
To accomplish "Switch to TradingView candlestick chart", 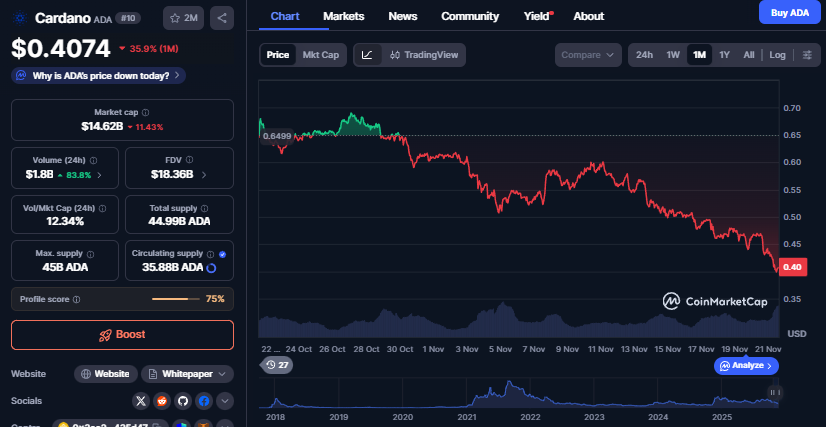I will pyautogui.click(x=424, y=55).
